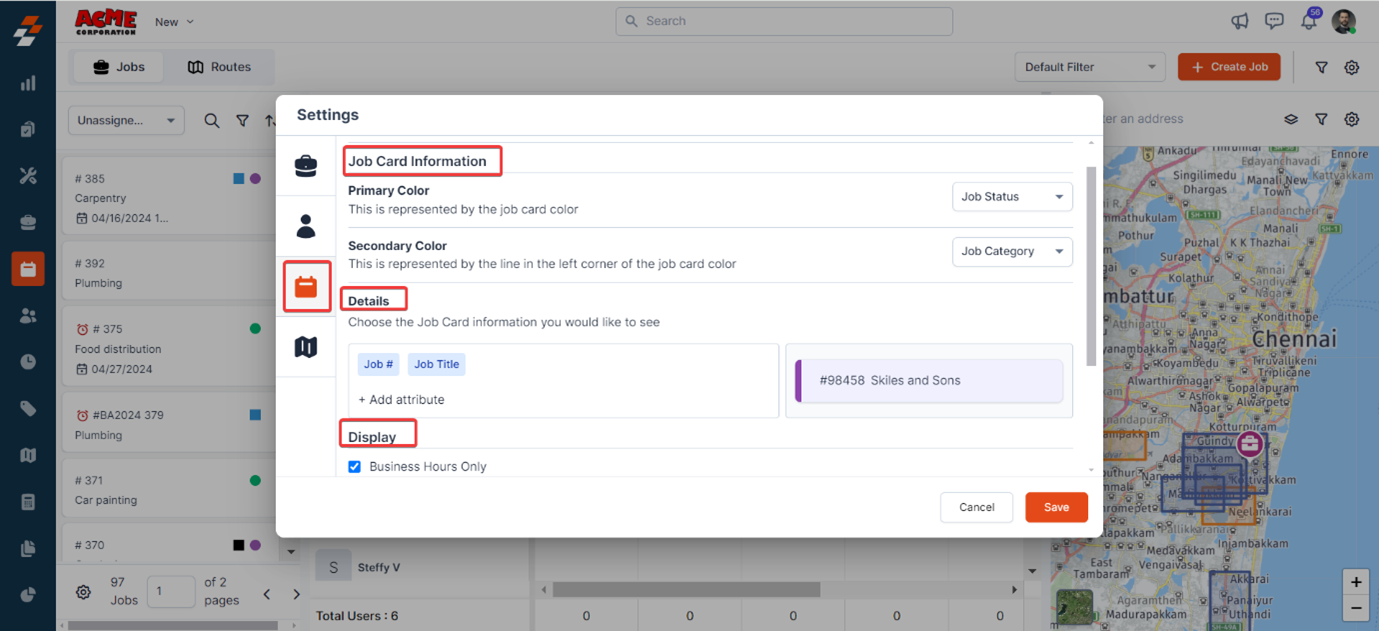Open the users group icon in left navigation
Image resolution: width=1379 pixels, height=631 pixels.
[28, 315]
